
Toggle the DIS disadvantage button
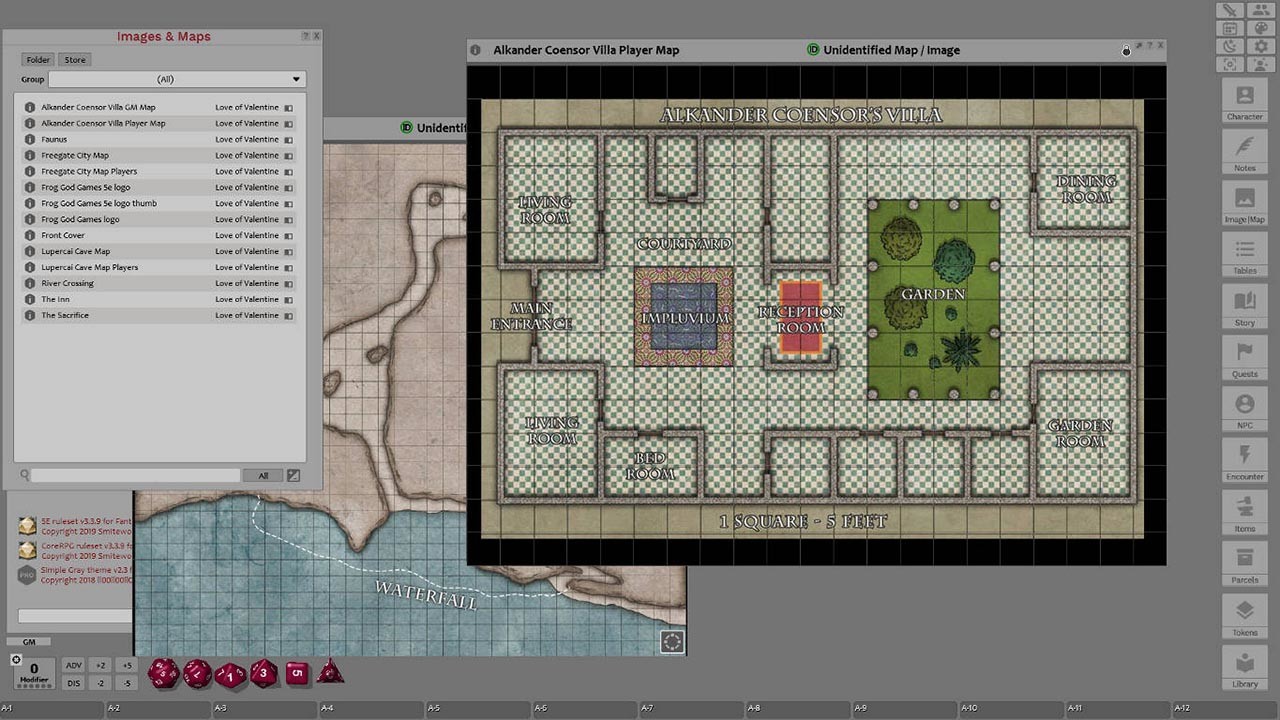pyautogui.click(x=73, y=683)
